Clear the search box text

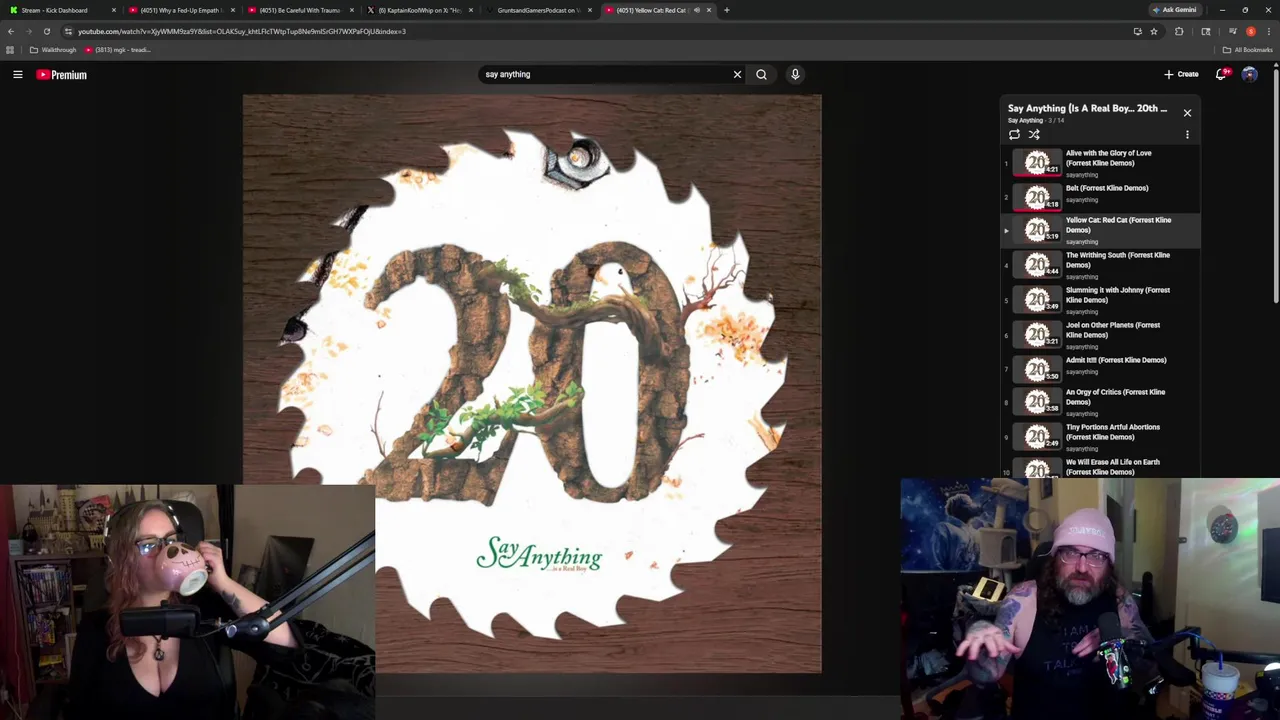pos(737,74)
